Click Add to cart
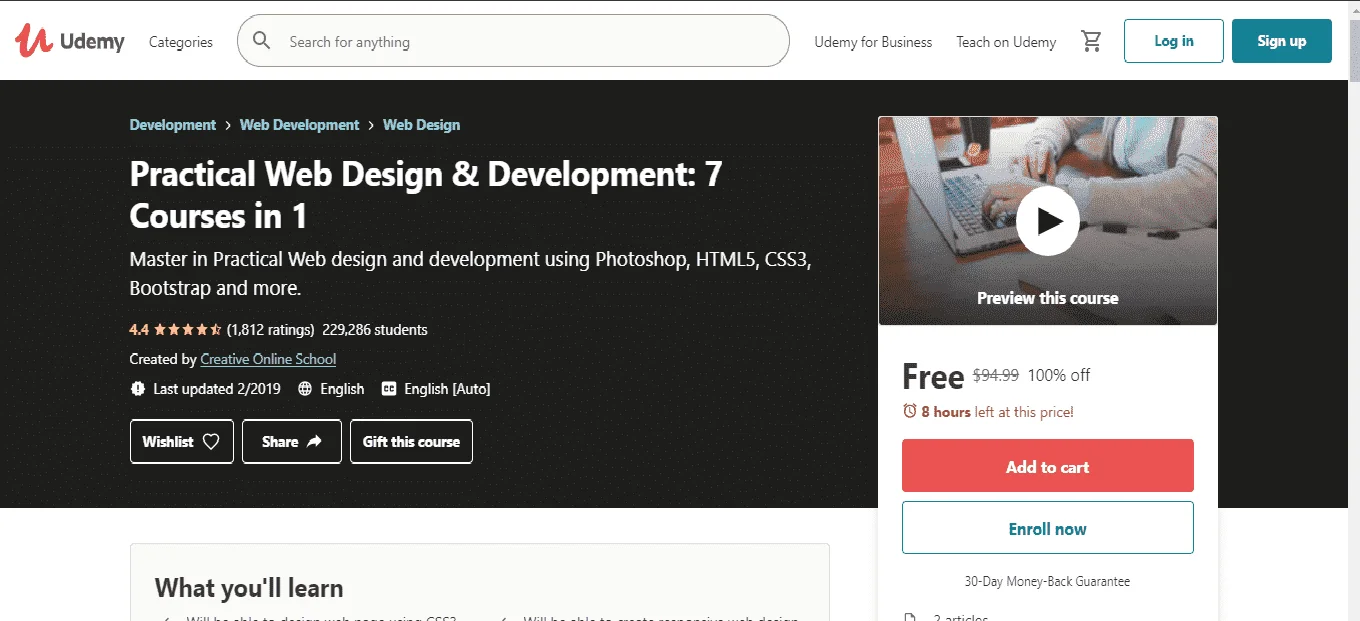 [x=1048, y=466]
